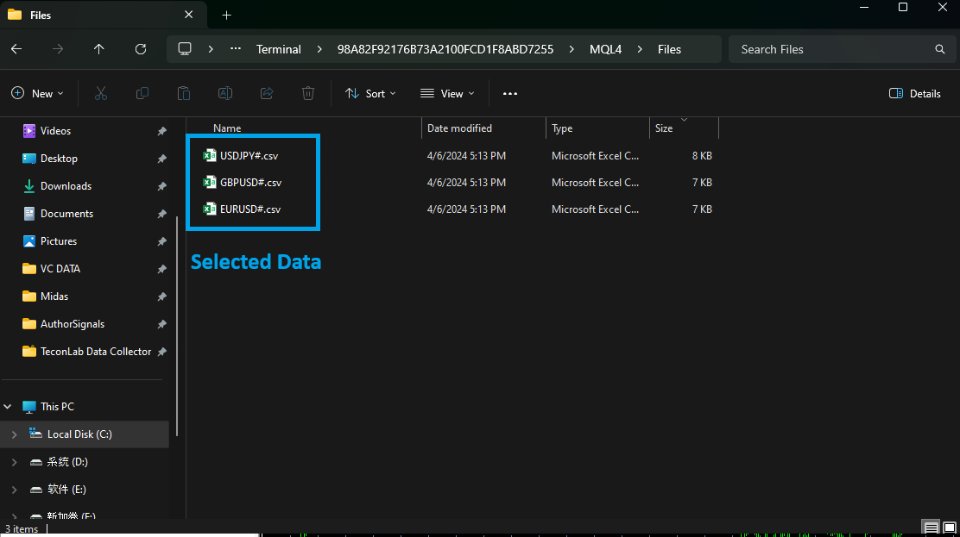960x537 pixels.
Task: Go back with the left arrow
Action: (x=17, y=49)
